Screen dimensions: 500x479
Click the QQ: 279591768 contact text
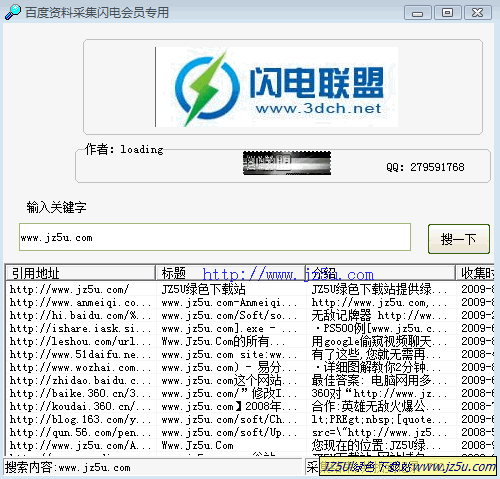[x=425, y=167]
